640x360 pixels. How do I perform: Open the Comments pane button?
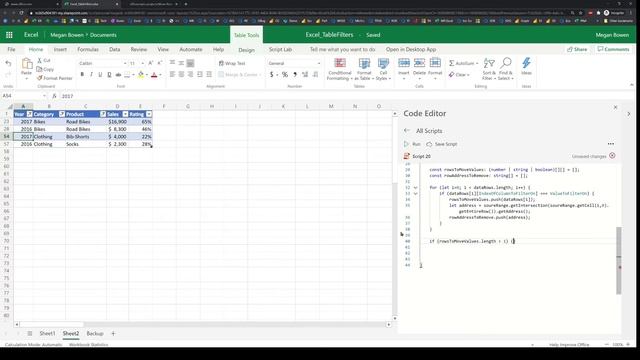click(613, 49)
